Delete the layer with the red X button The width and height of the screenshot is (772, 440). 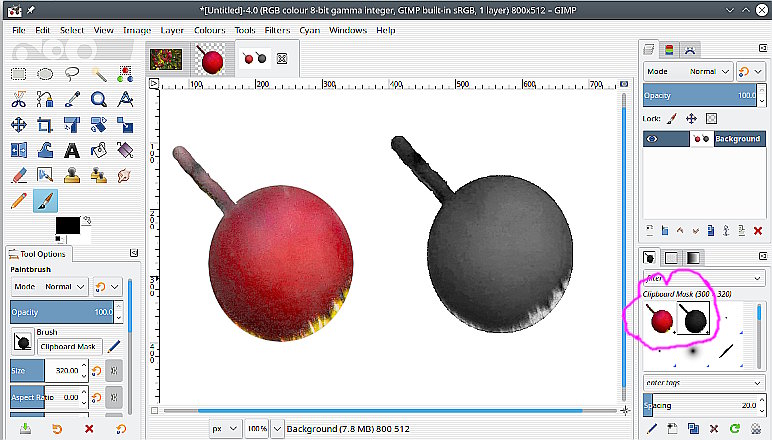tap(757, 231)
